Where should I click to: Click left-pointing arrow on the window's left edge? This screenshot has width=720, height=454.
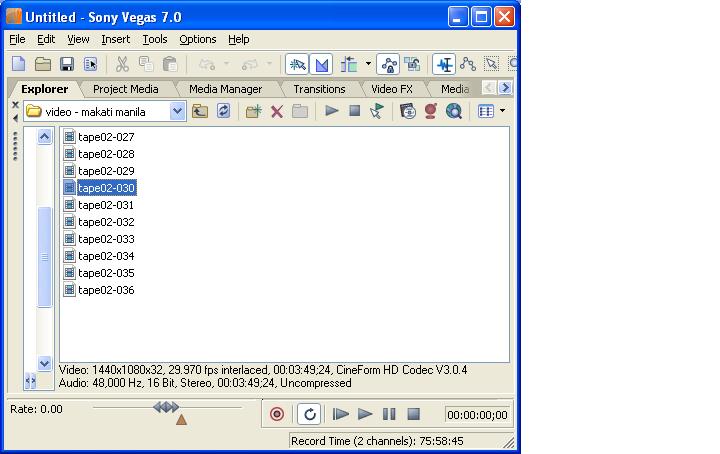pos(15,118)
